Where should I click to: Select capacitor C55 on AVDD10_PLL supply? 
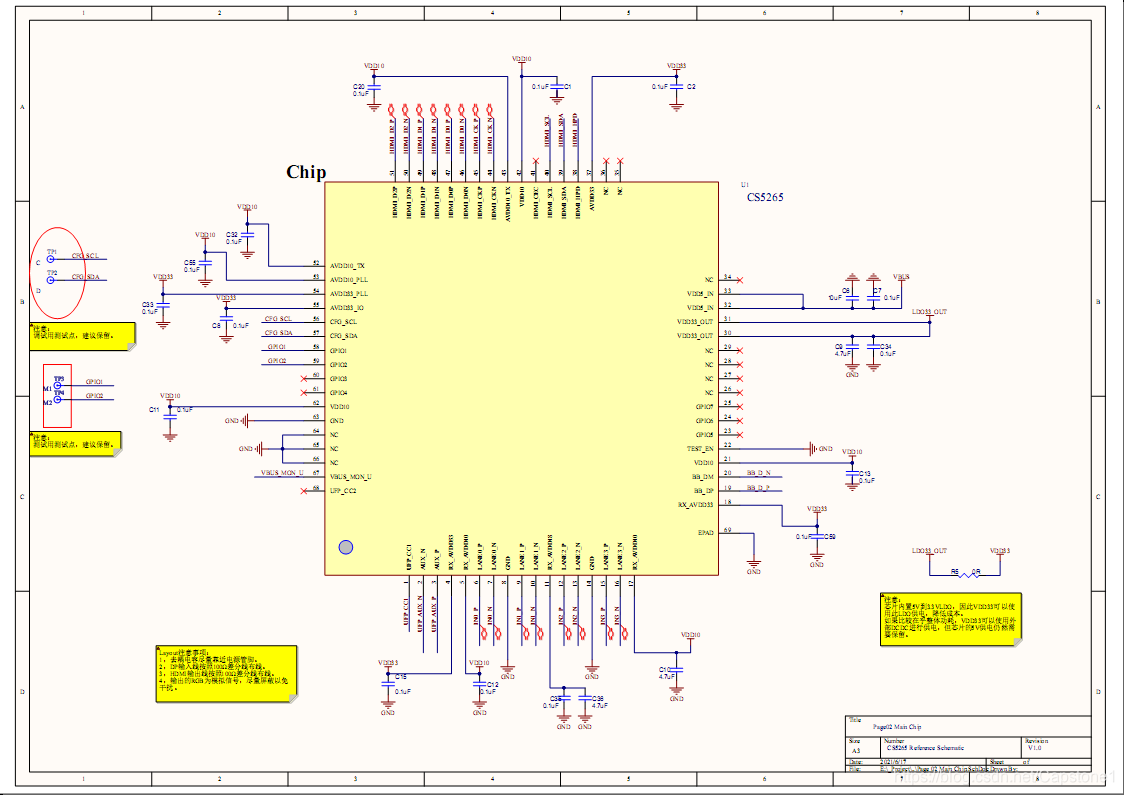(x=205, y=263)
